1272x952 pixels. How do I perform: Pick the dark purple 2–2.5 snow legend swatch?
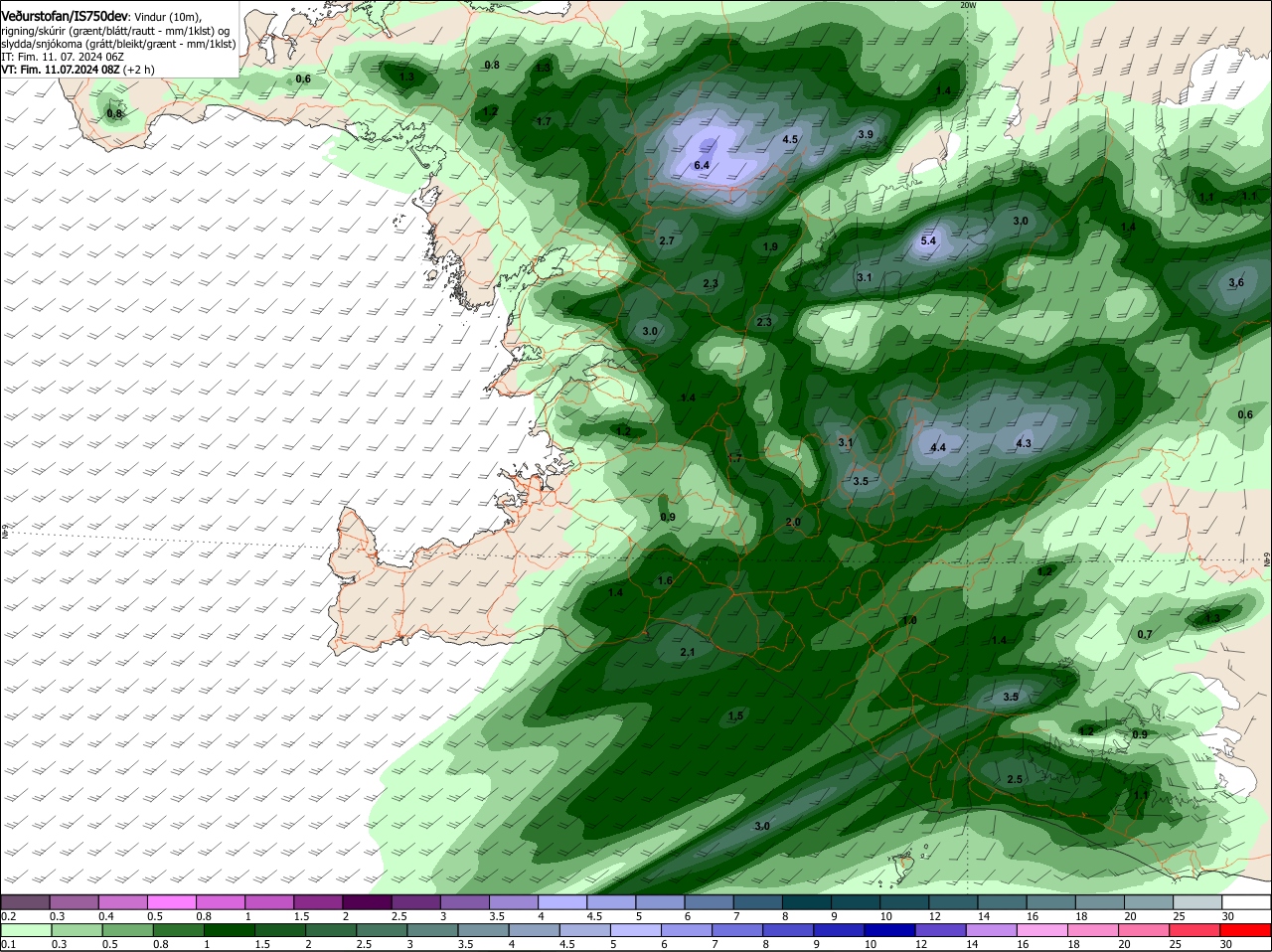pyautogui.click(x=368, y=901)
